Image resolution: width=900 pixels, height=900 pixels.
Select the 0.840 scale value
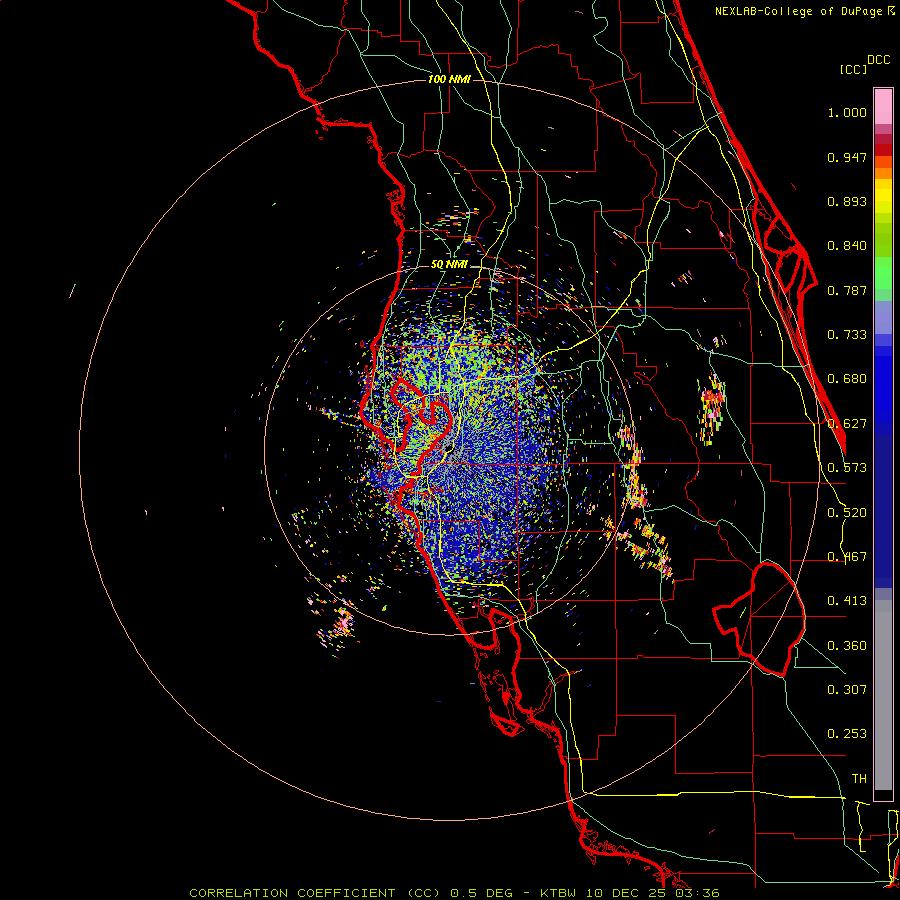point(847,246)
